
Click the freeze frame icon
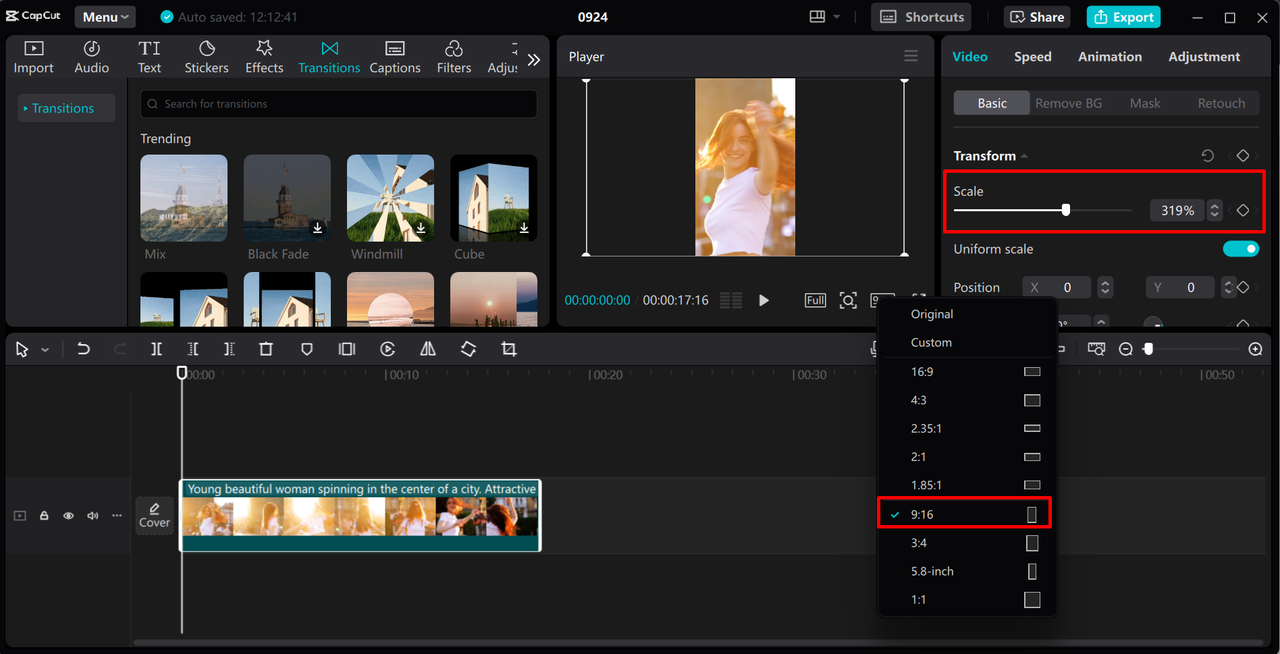click(347, 349)
